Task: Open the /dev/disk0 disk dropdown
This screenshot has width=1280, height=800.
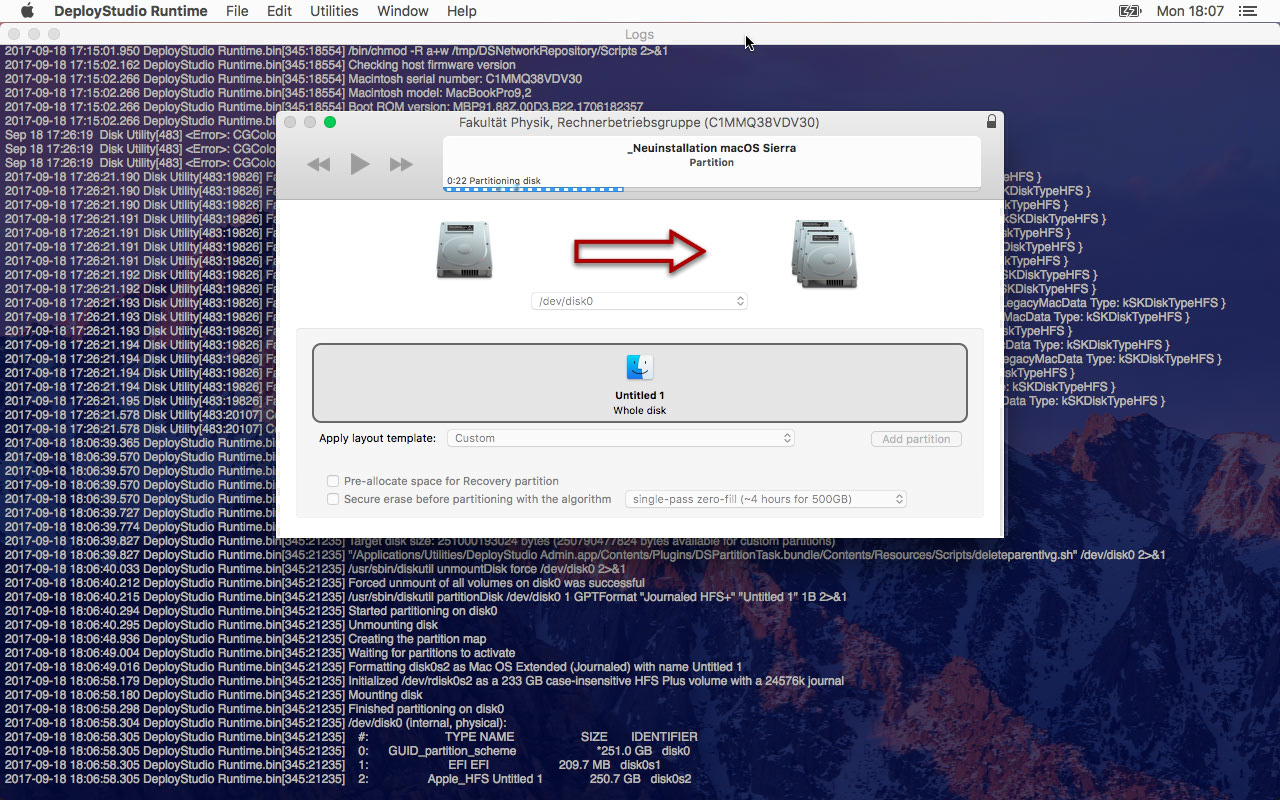Action: [640, 301]
